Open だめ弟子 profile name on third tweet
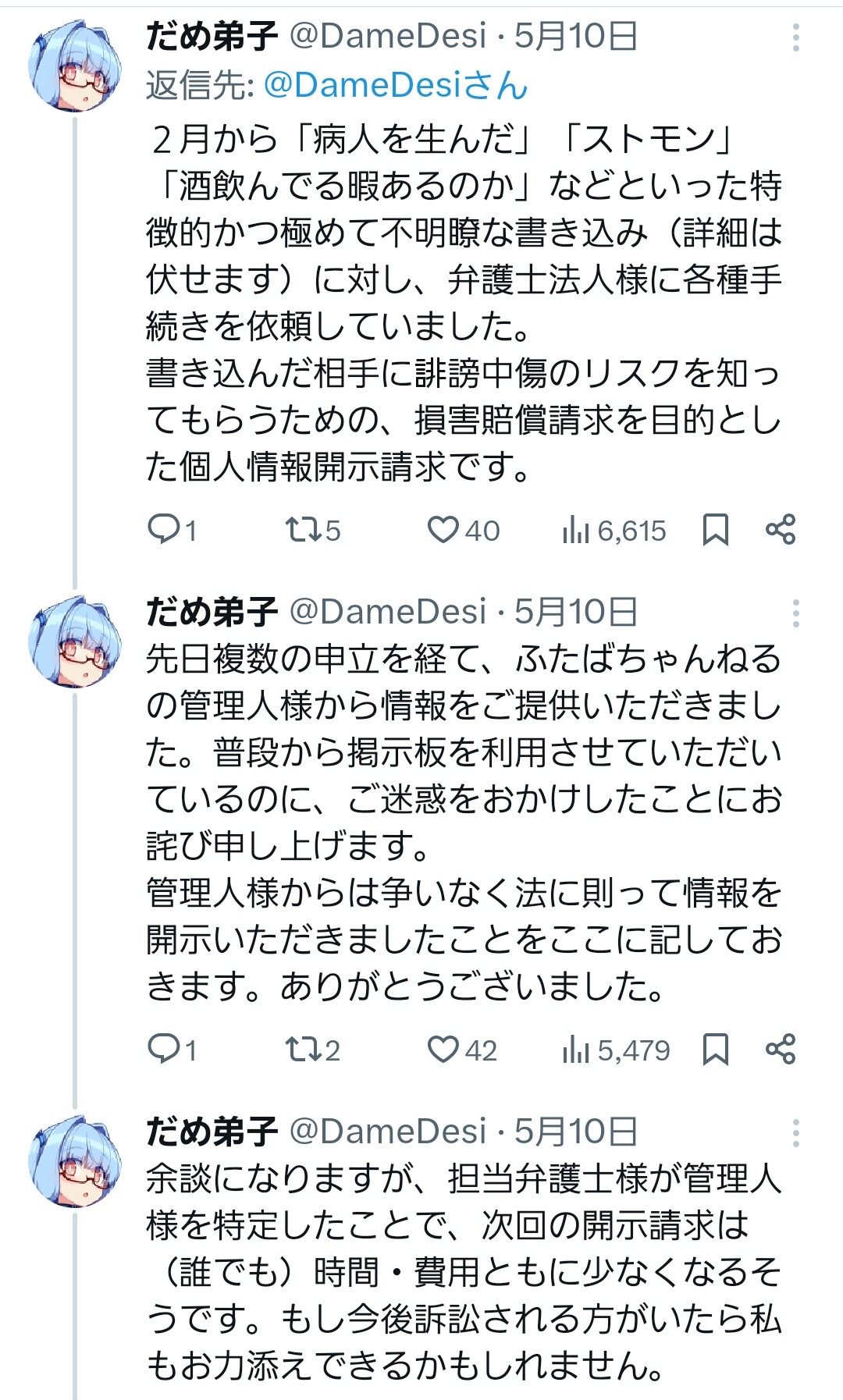Screen dimensions: 843x1400 coord(212,1131)
